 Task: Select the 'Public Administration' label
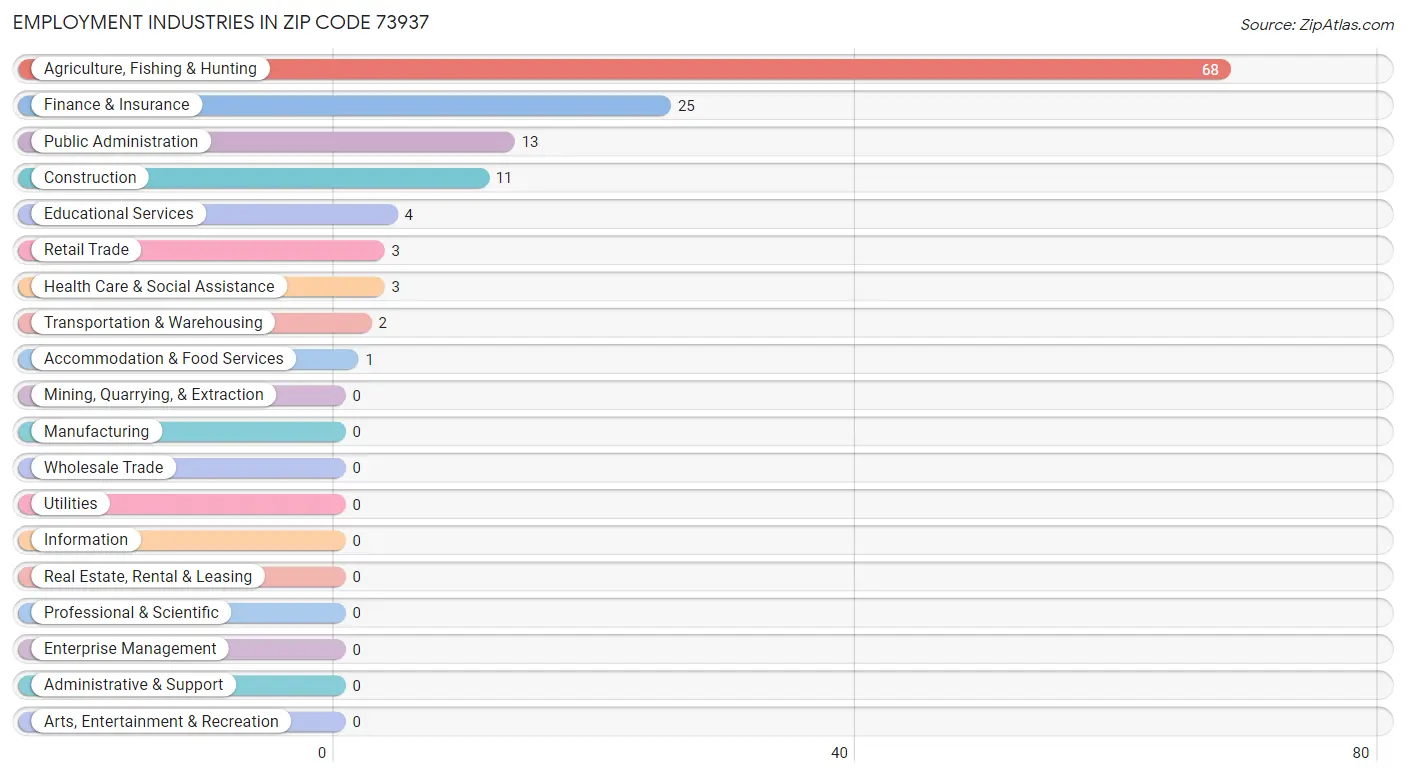pos(121,142)
